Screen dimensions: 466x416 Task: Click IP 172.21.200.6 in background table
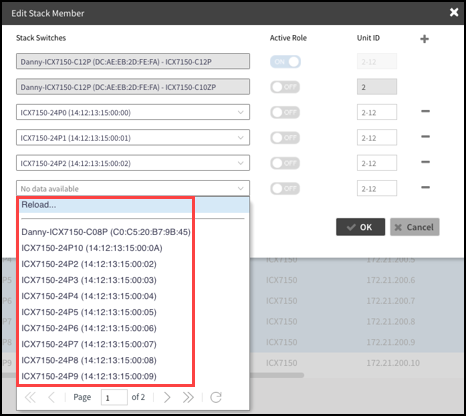pos(391,280)
